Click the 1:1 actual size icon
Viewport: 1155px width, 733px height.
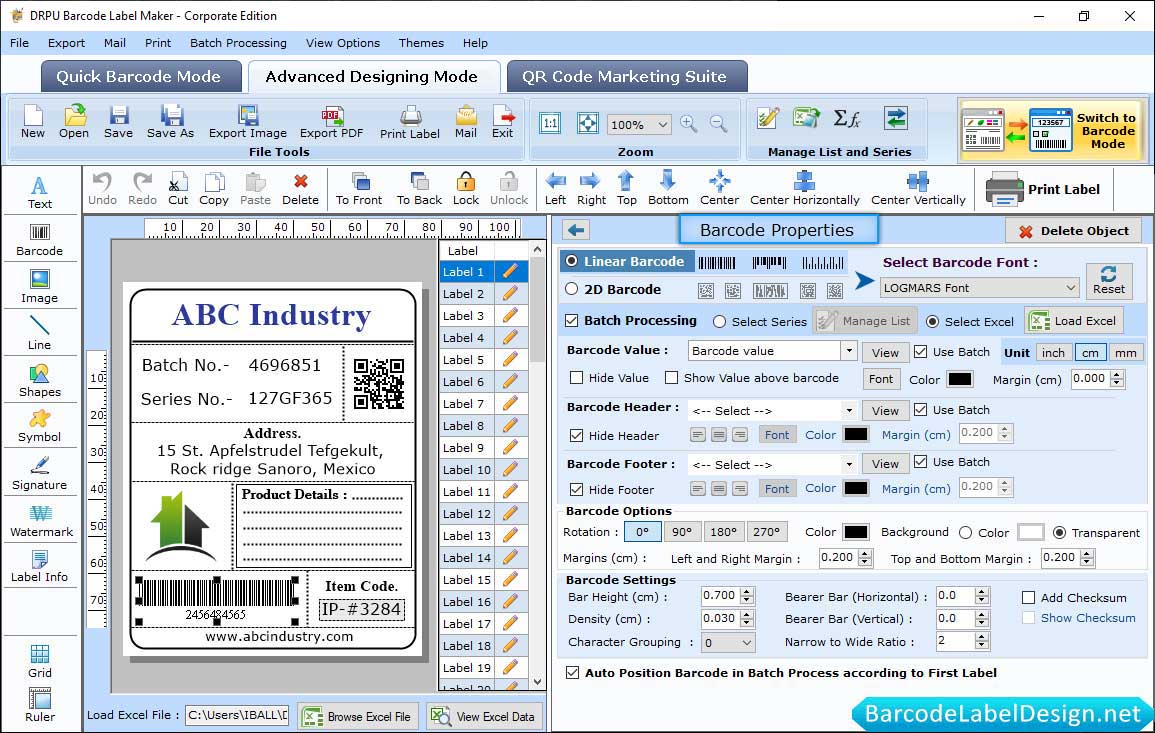(550, 124)
